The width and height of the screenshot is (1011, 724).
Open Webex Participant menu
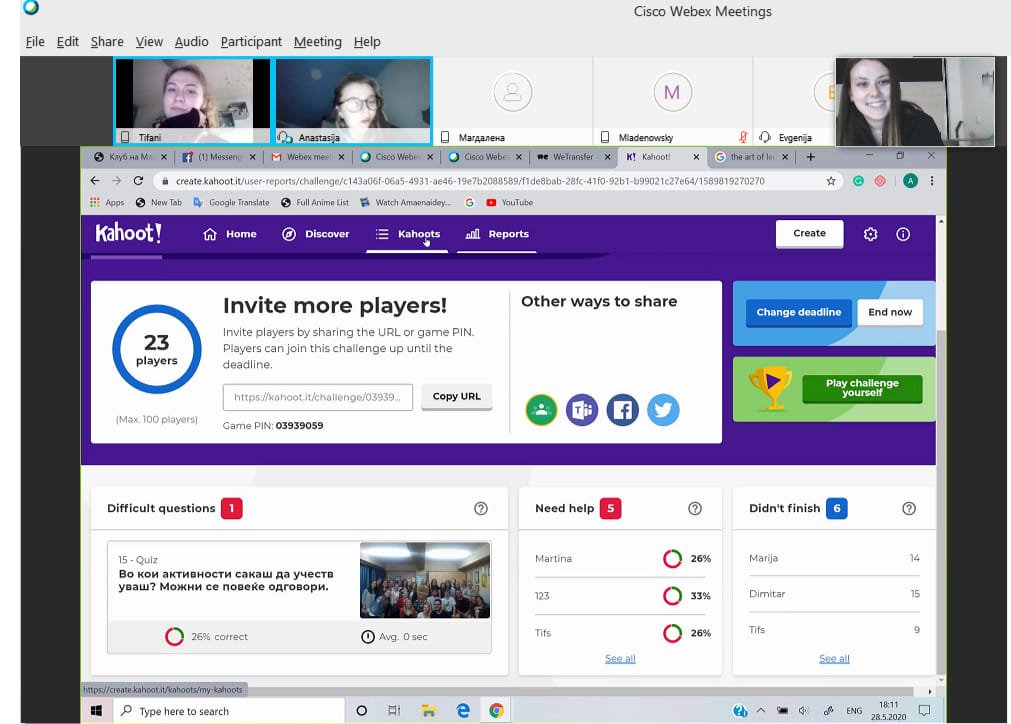(251, 42)
